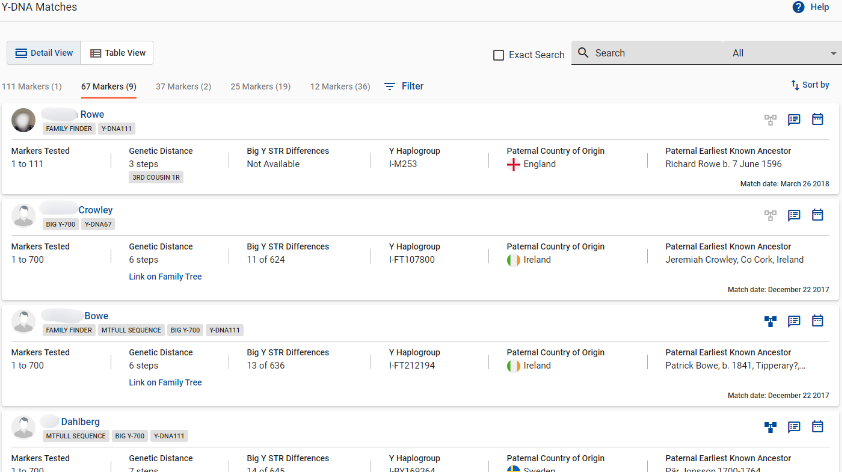Click the Detail View icon
This screenshot has width=842, height=472.
21,53
